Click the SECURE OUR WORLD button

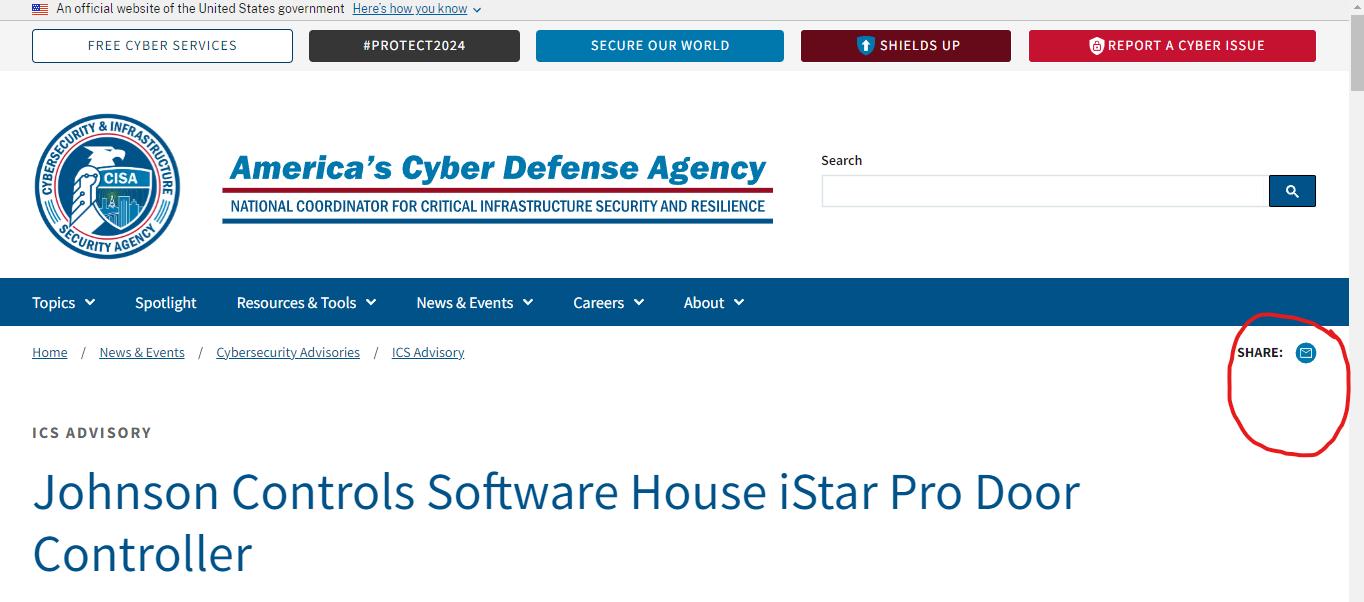tap(659, 45)
